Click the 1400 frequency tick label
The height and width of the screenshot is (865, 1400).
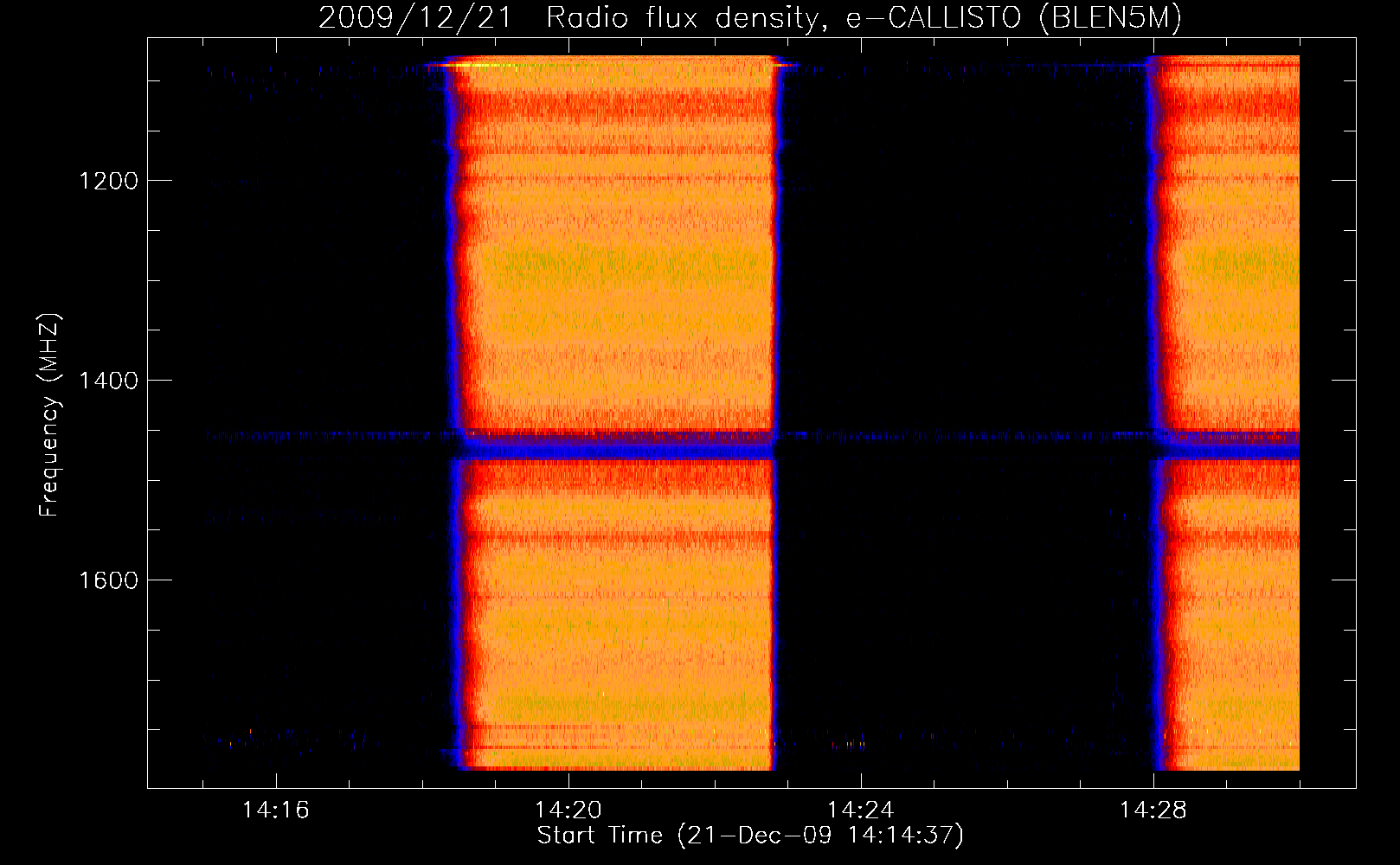[x=107, y=381]
